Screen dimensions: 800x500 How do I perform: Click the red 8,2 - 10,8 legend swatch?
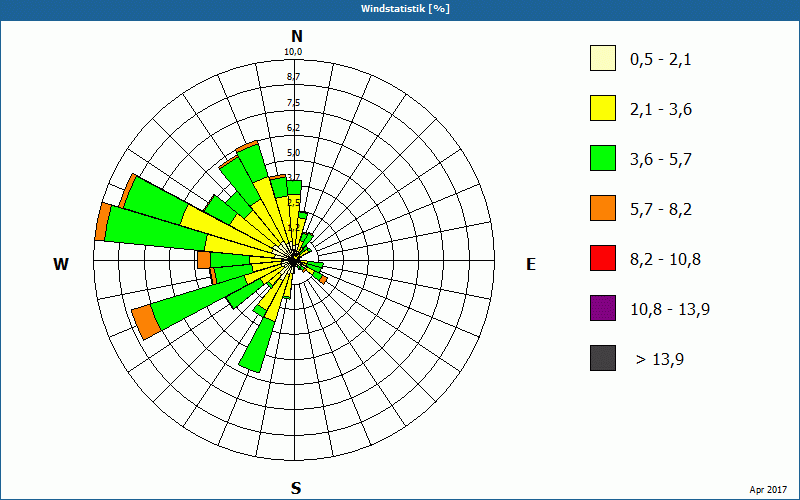[x=603, y=258]
